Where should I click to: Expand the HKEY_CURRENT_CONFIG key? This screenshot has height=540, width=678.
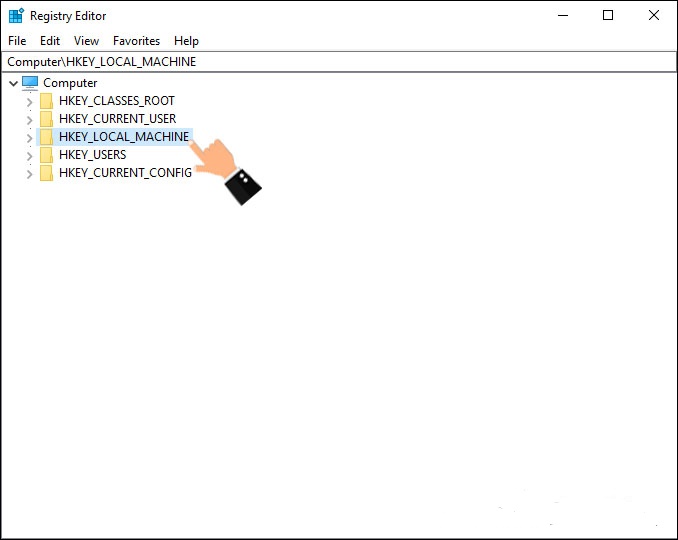(29, 174)
